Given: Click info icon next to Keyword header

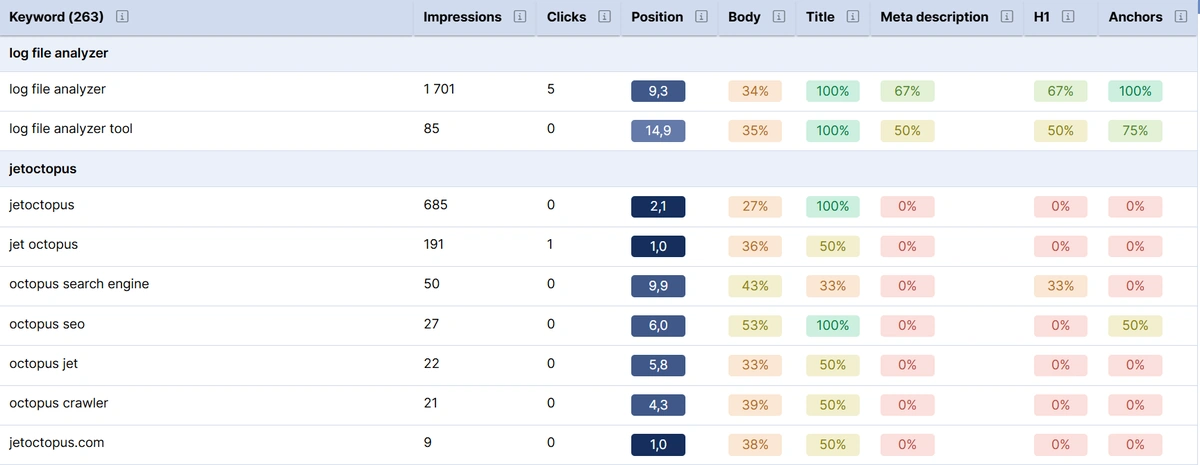Looking at the screenshot, I should [x=122, y=17].
